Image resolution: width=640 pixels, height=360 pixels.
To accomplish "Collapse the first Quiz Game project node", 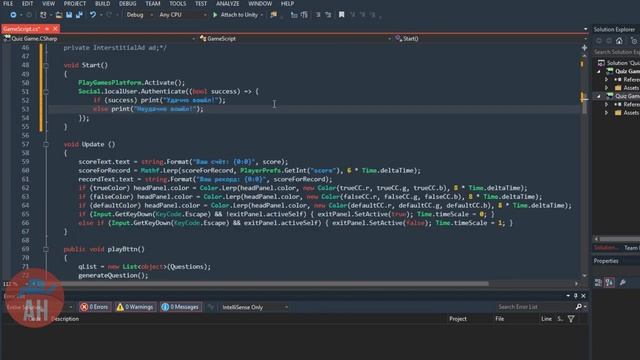I will 599,71.
